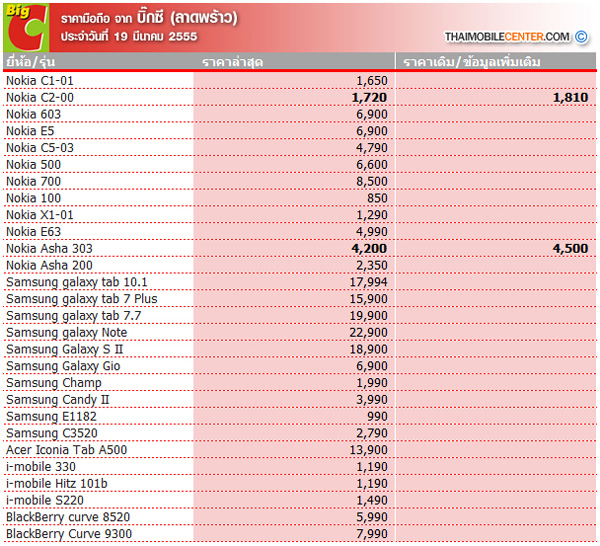This screenshot has height=546, width=600.
Task: Click the 8,500 price cell
Action: click(x=372, y=181)
